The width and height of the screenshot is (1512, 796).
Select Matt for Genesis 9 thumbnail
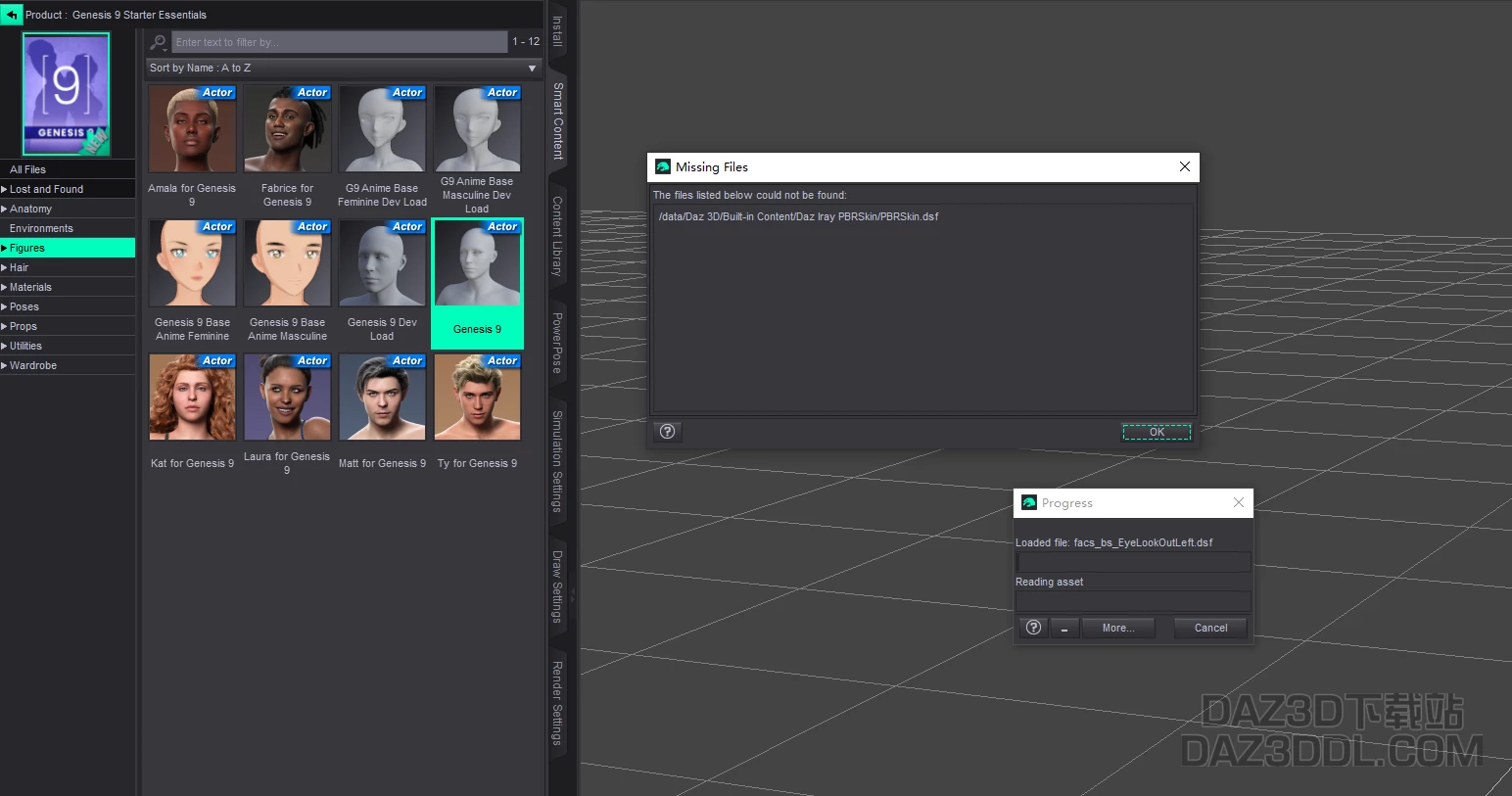pyautogui.click(x=382, y=398)
